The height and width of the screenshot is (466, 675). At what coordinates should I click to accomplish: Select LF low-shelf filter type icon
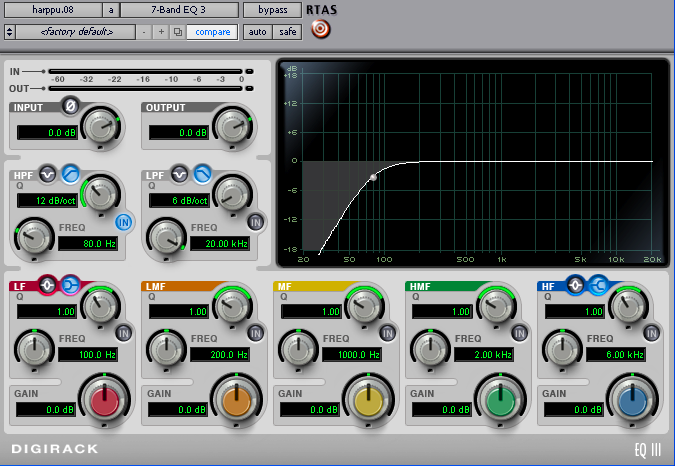[x=70, y=285]
